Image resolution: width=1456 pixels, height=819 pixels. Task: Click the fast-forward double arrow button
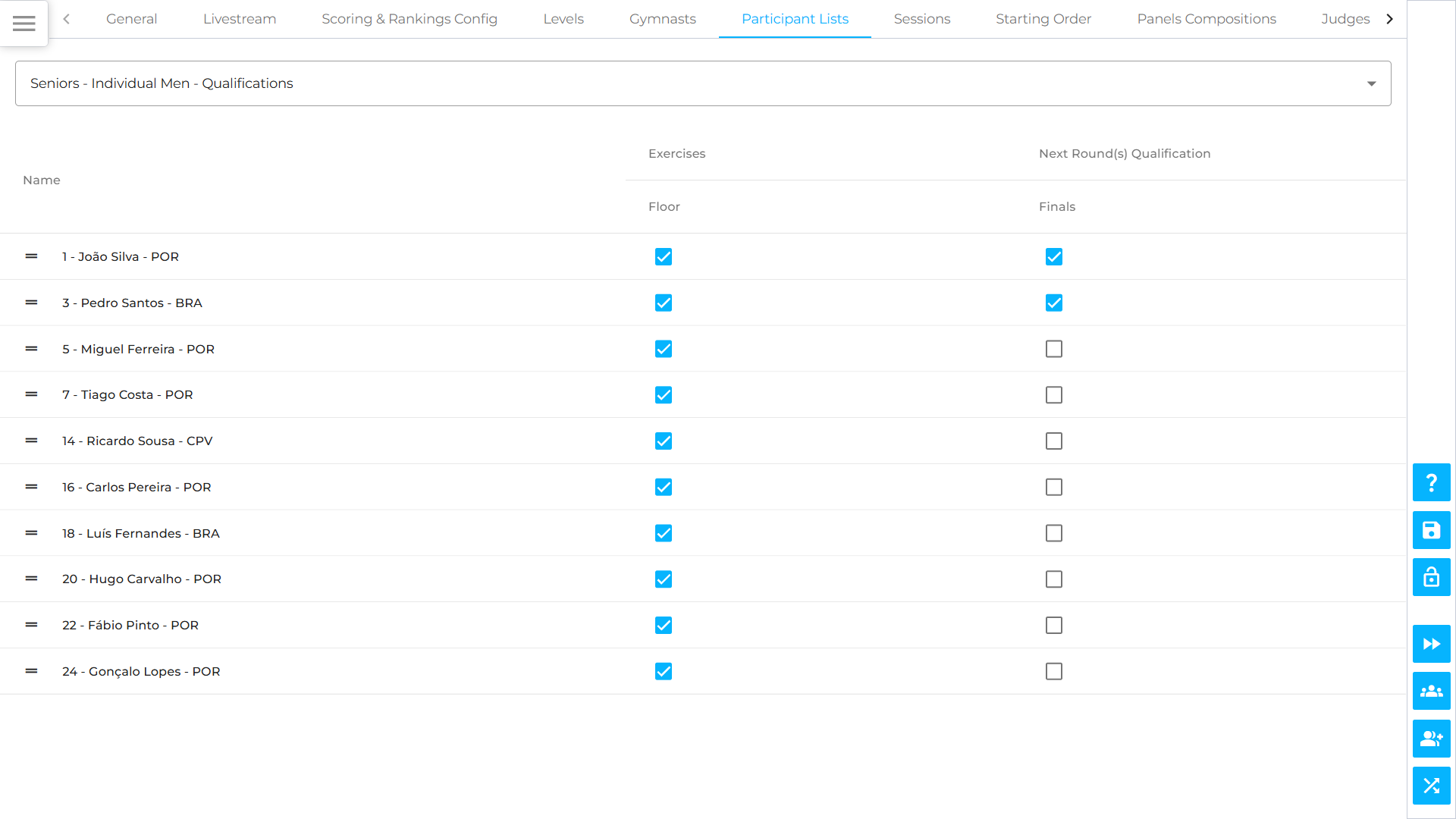pyautogui.click(x=1431, y=644)
